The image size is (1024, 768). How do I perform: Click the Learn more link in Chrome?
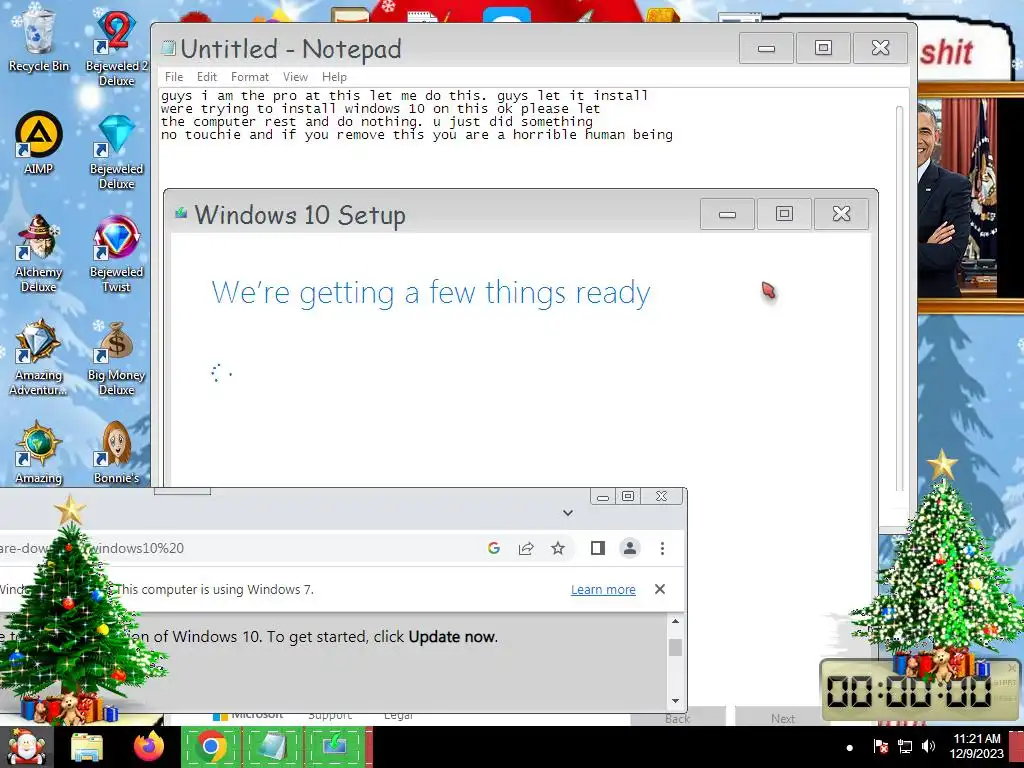(x=603, y=590)
